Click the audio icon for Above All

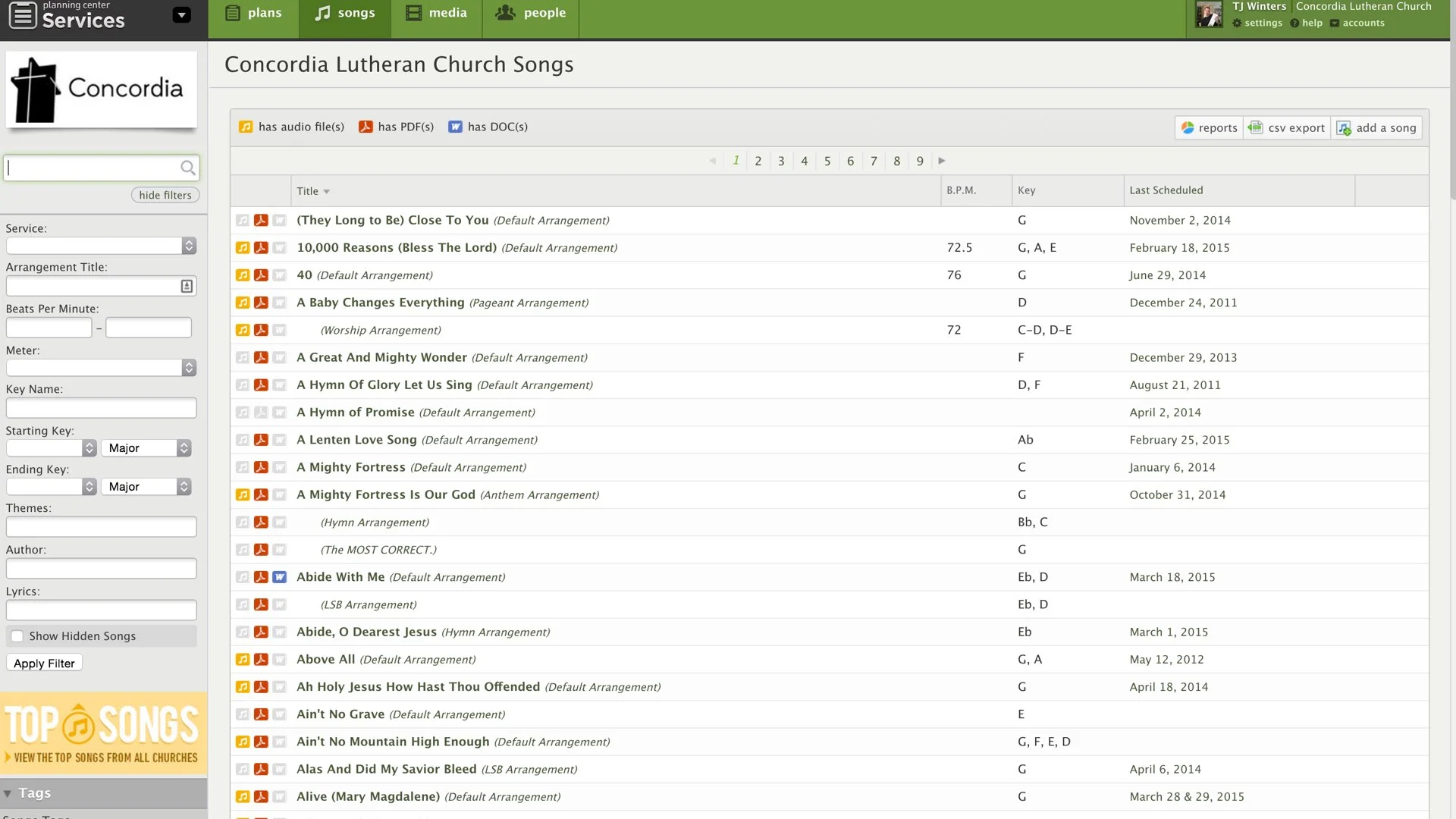tap(243, 659)
